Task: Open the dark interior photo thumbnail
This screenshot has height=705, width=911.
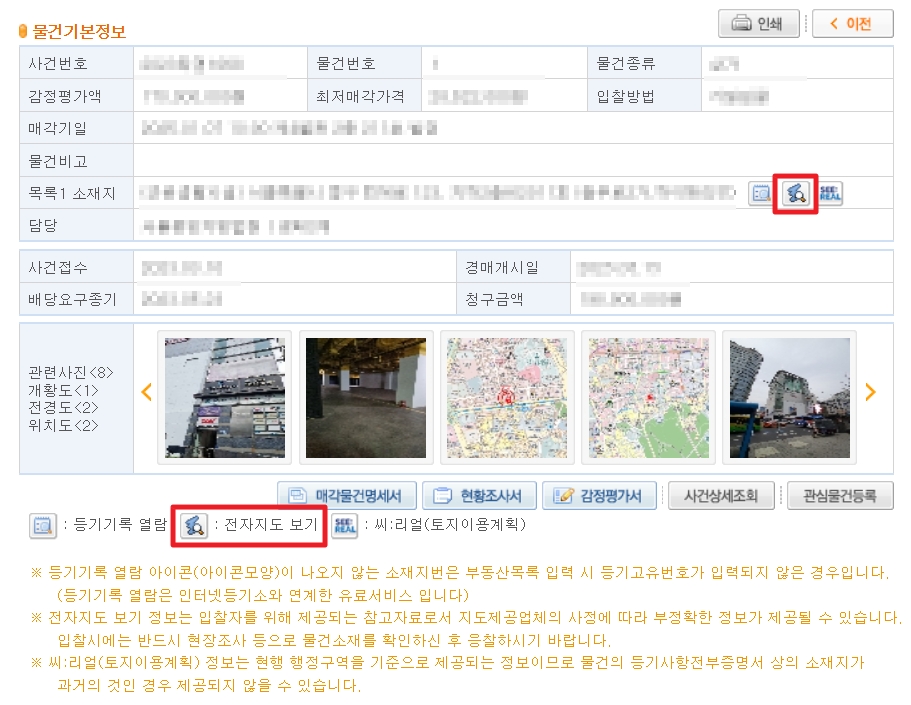Action: pyautogui.click(x=366, y=398)
